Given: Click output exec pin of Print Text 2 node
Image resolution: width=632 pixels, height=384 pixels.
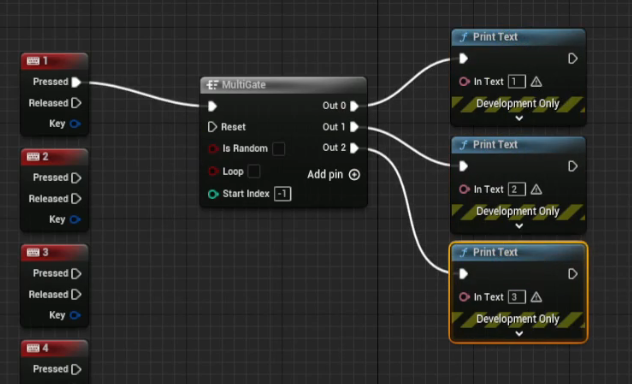Looking at the screenshot, I should tap(573, 166).
